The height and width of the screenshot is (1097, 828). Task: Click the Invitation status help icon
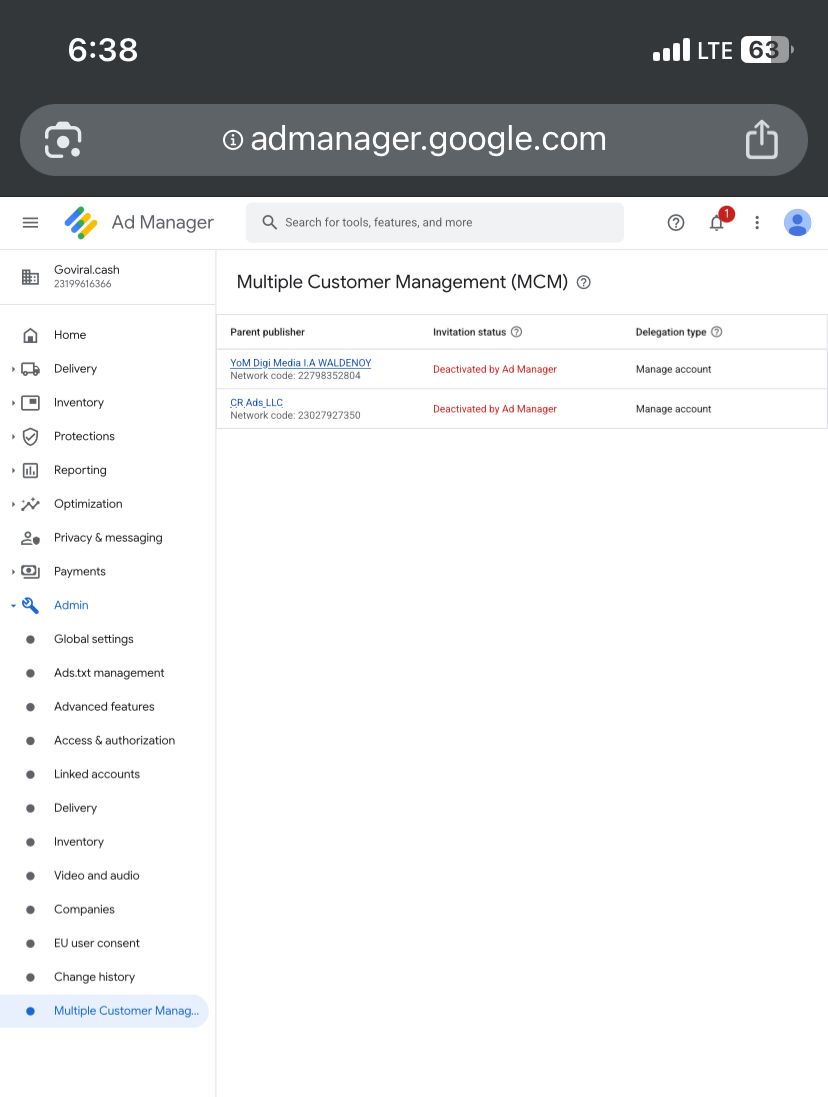517,332
